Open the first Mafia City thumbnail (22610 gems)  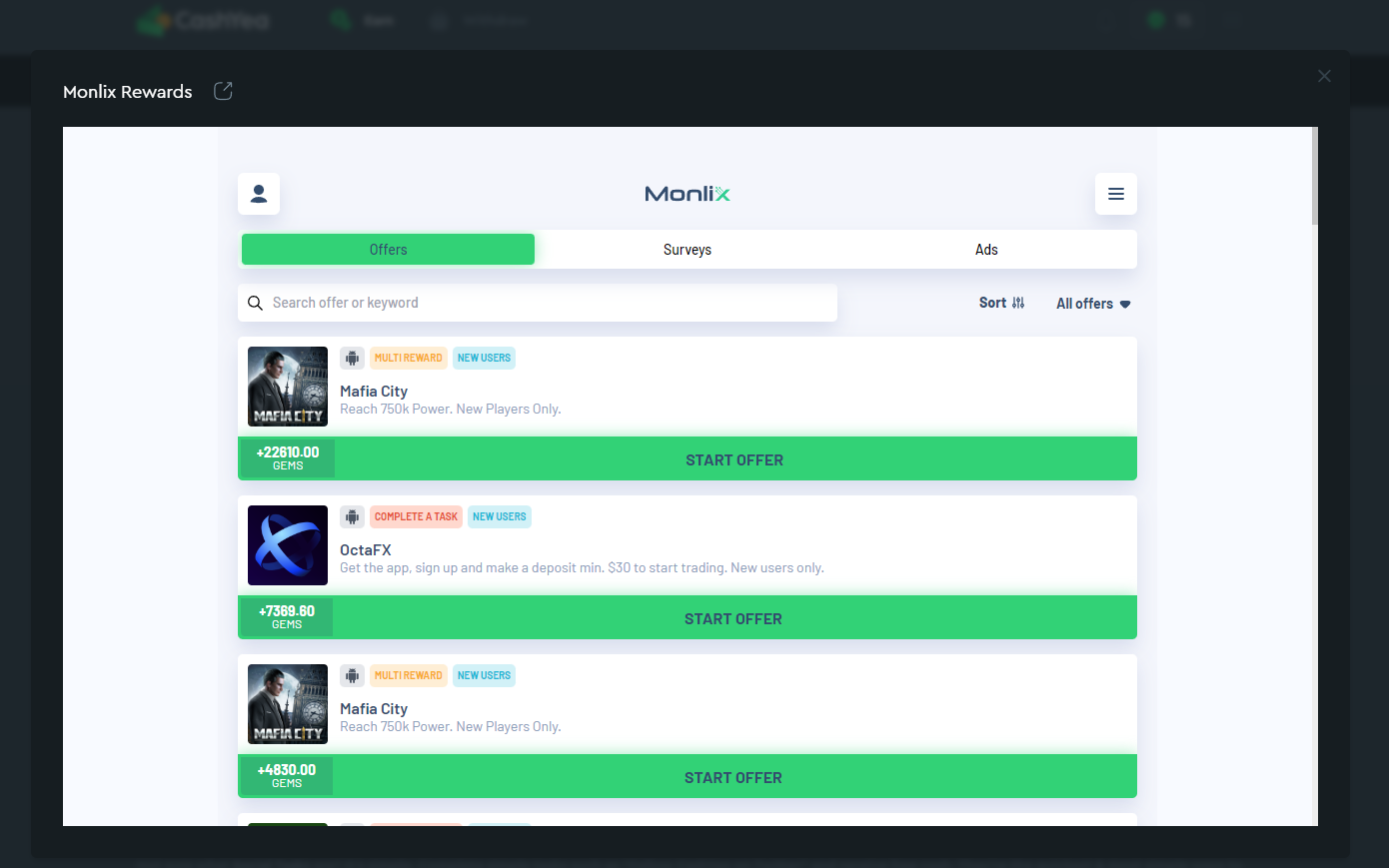288,387
